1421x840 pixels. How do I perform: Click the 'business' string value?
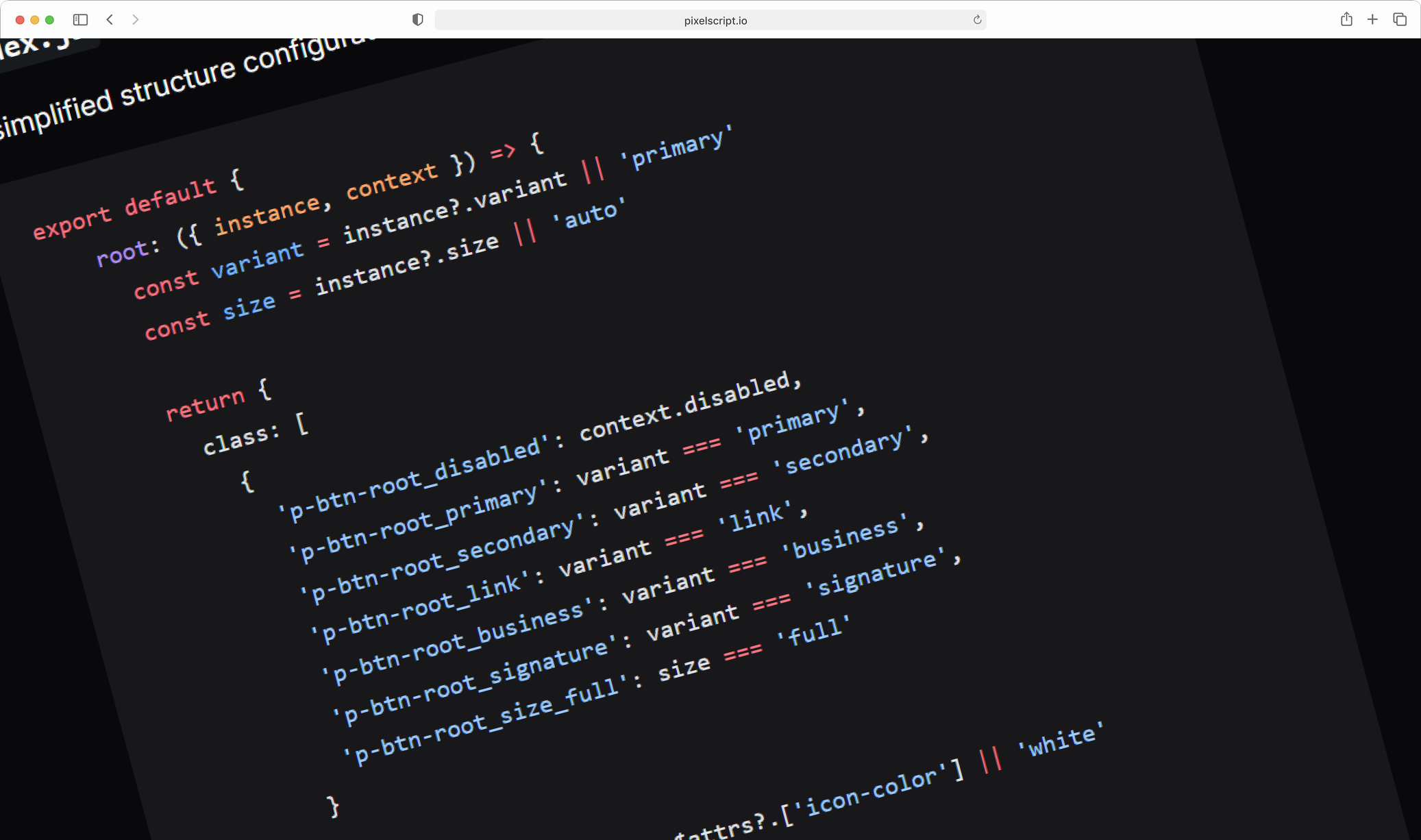[x=845, y=538]
